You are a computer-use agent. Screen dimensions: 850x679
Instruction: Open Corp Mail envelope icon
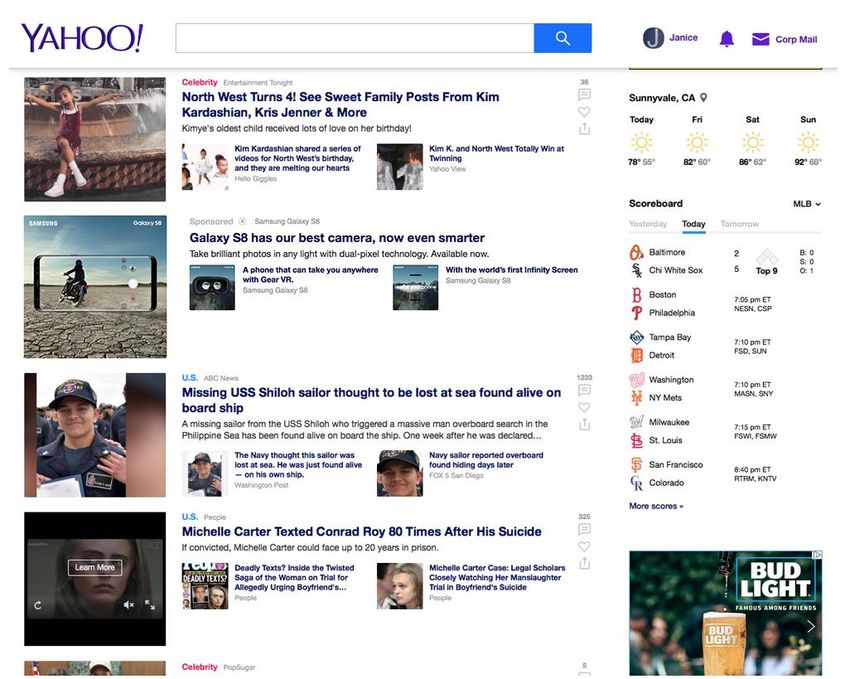760,39
